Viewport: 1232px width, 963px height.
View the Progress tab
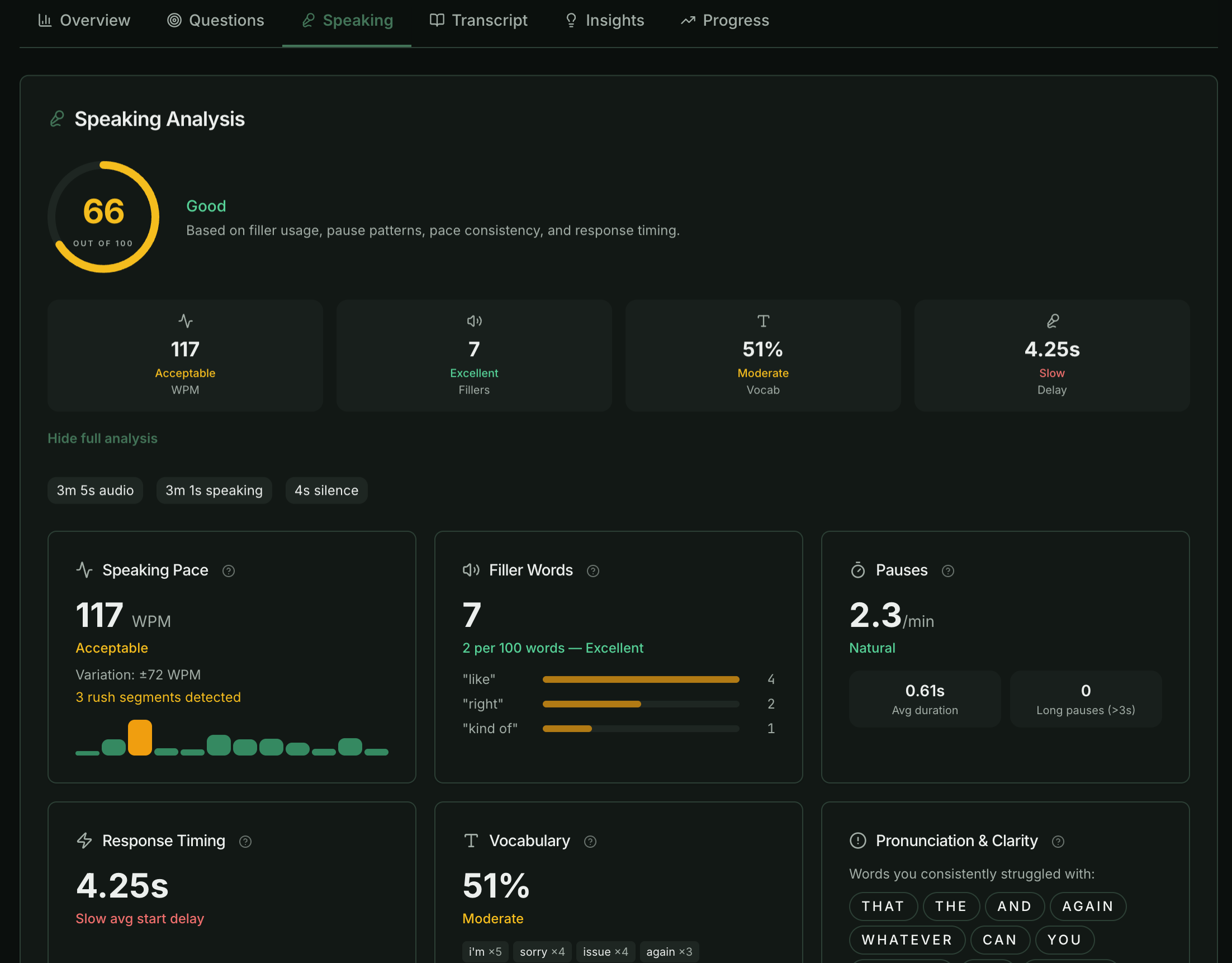(x=725, y=20)
